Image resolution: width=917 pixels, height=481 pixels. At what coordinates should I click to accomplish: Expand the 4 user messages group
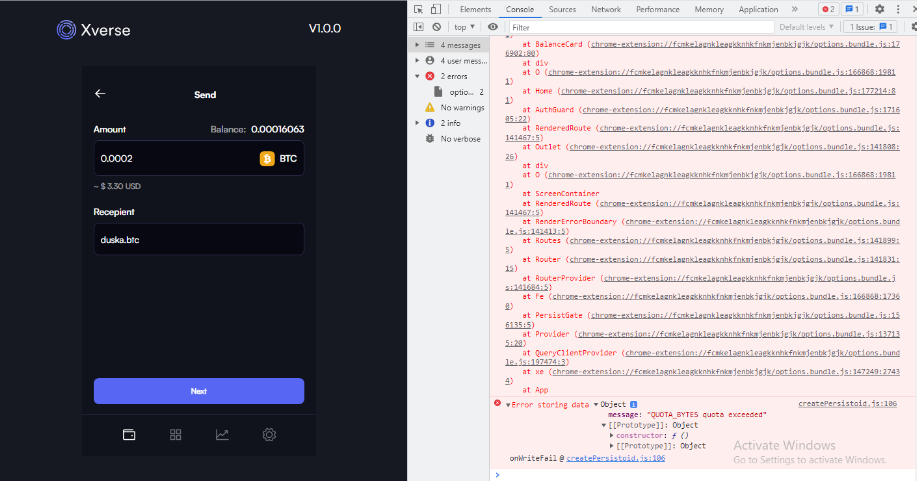point(417,60)
